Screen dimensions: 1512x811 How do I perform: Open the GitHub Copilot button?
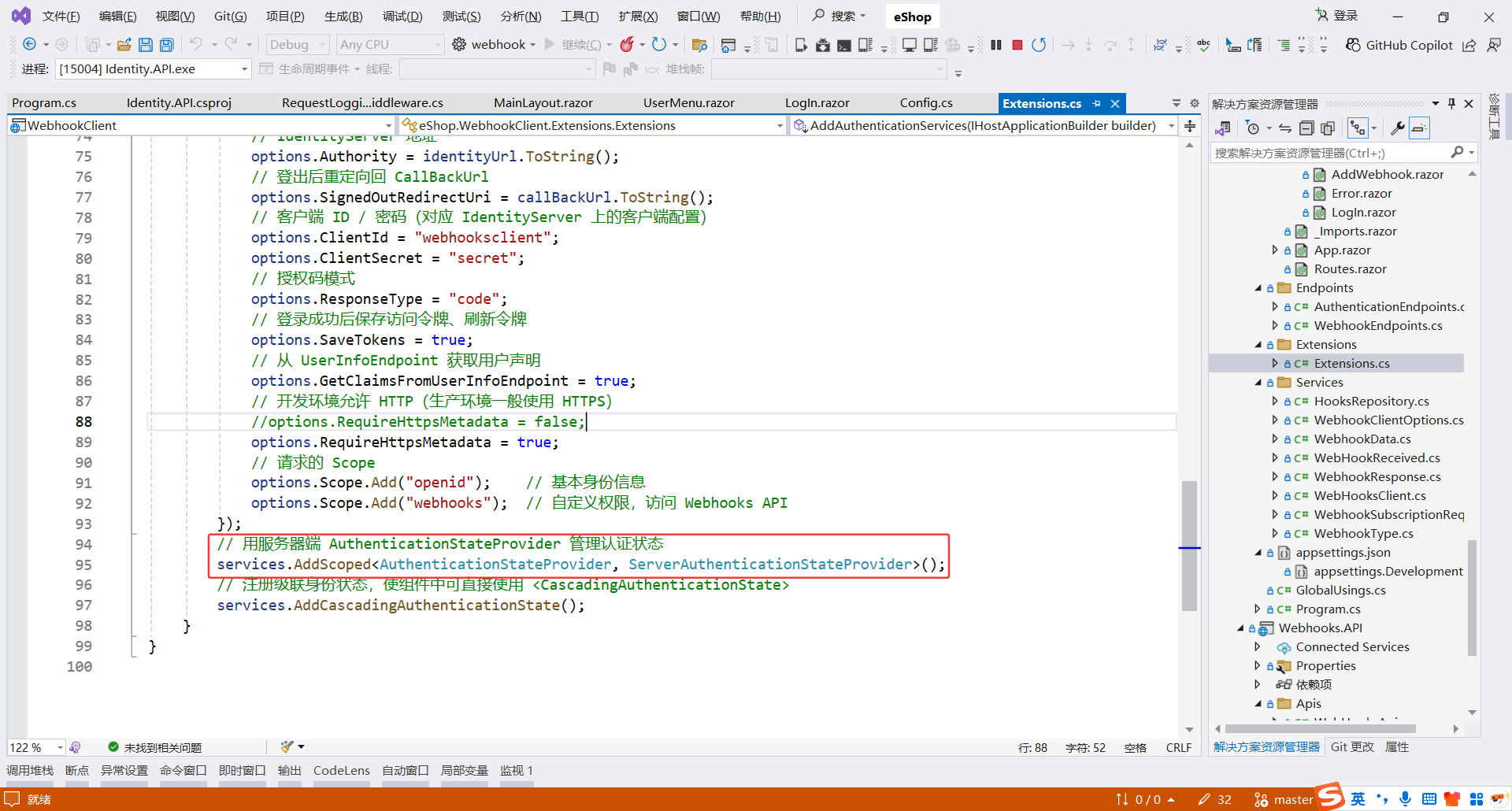(1399, 45)
